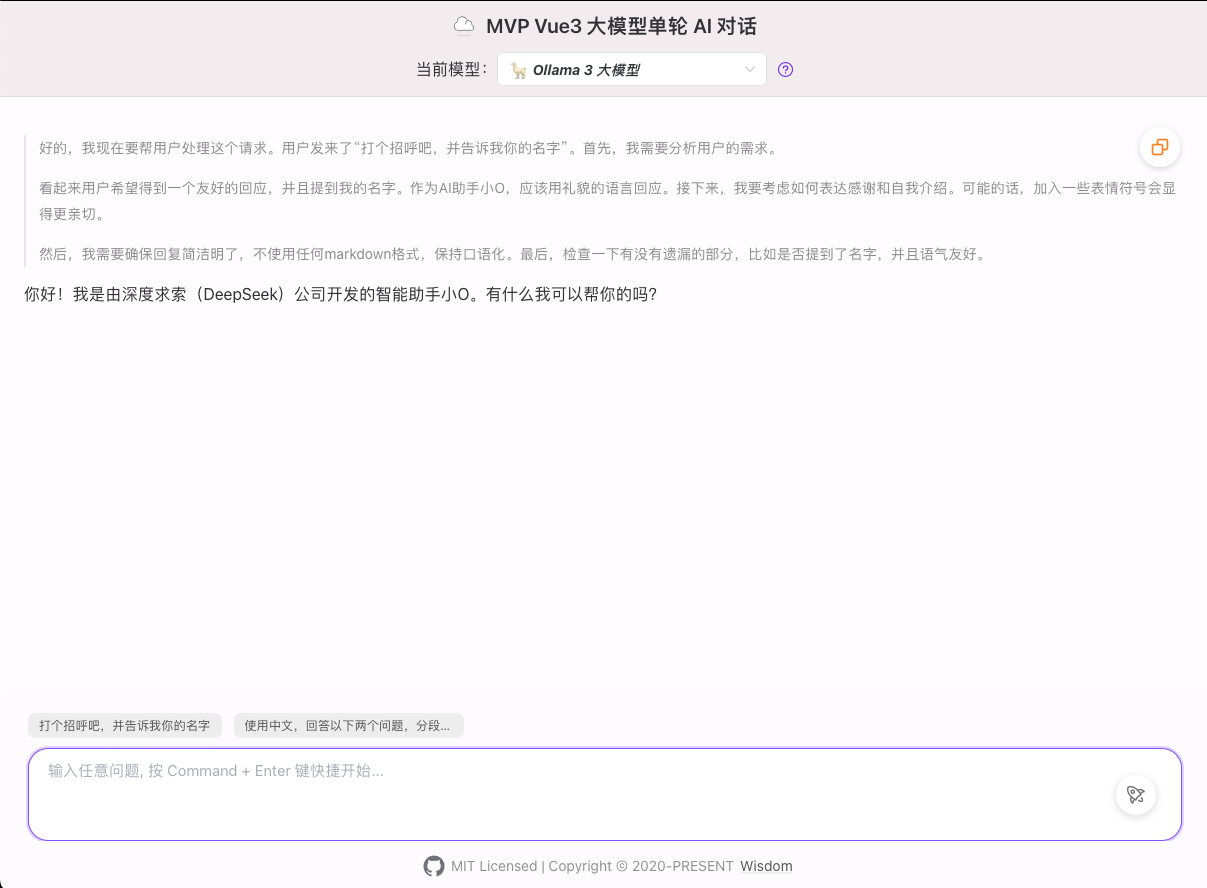The height and width of the screenshot is (888, 1207).
Task: Select the 打个招呼吧，并告诉我你的名字 prompt chip
Action: tap(124, 726)
